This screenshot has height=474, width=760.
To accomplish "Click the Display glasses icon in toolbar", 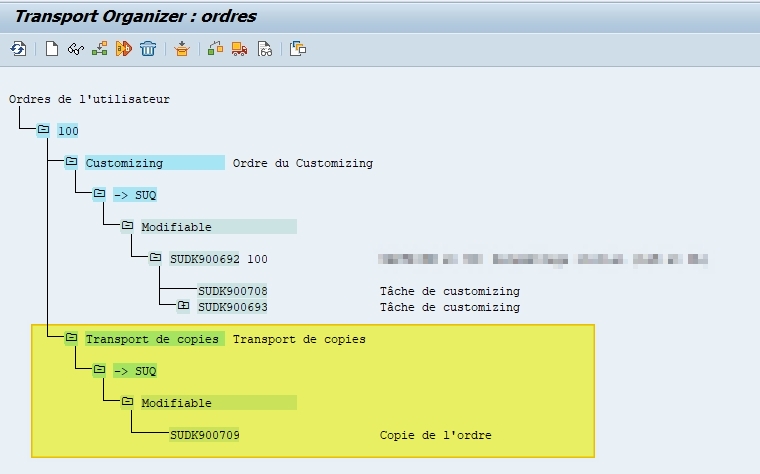I will pos(75,48).
